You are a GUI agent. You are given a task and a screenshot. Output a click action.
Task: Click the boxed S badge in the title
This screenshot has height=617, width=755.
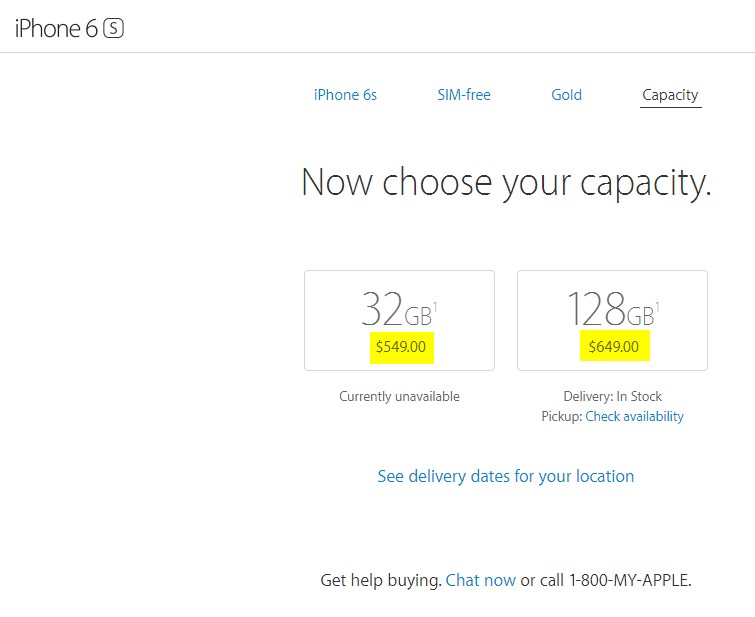(114, 29)
